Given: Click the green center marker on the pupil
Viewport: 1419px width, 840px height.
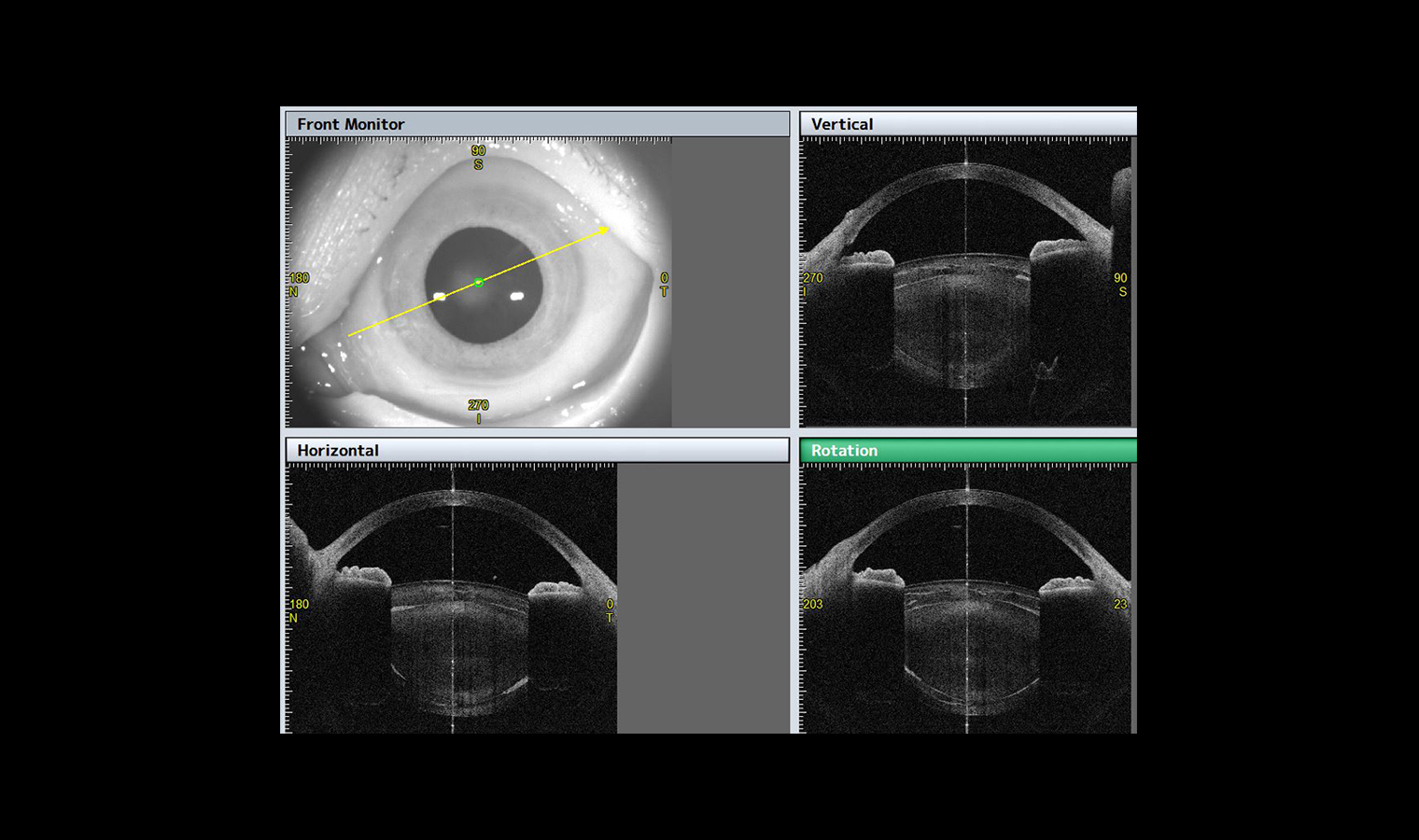Looking at the screenshot, I should [479, 282].
